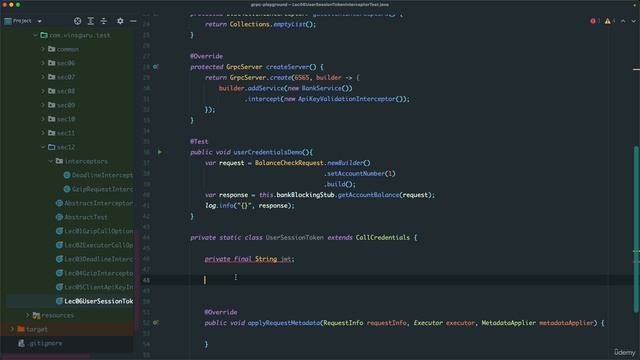Click the applyRequestMetadata method name

click(x=284, y=323)
